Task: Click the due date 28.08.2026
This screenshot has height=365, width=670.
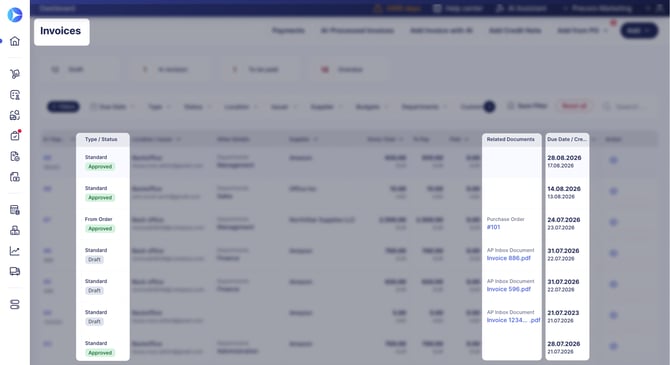Action: (564, 158)
